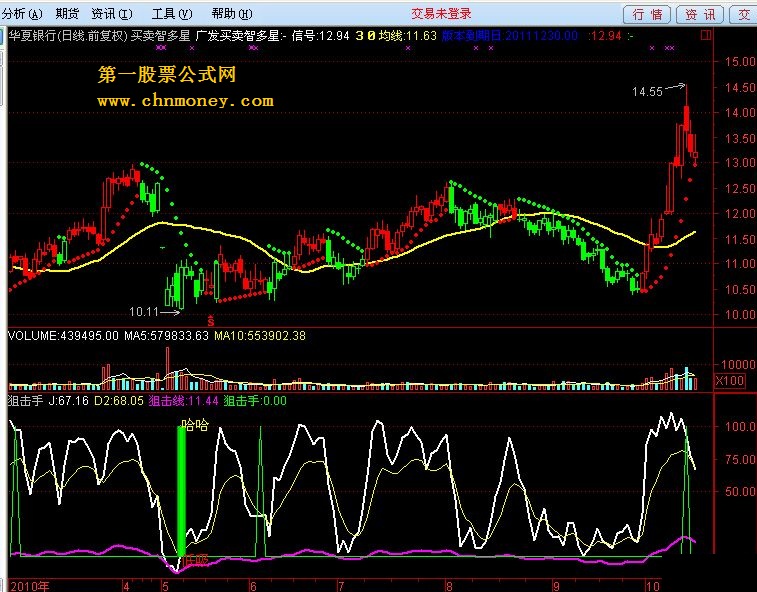The image size is (757, 592).
Task: Click the 交易未登录 login status text
Action: (x=441, y=14)
